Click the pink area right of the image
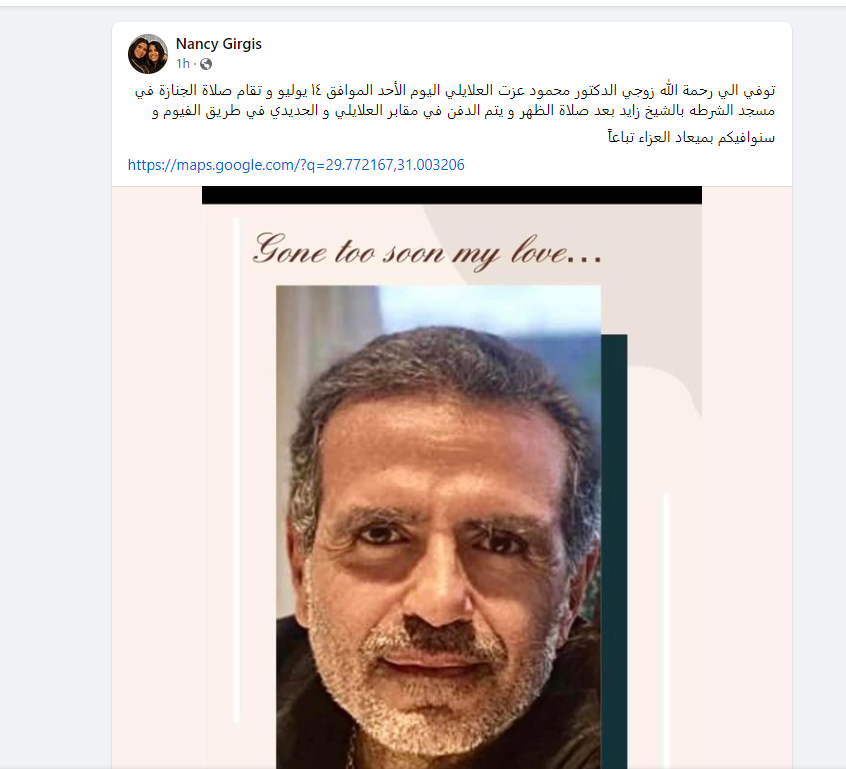846x769 pixels. tap(747, 478)
